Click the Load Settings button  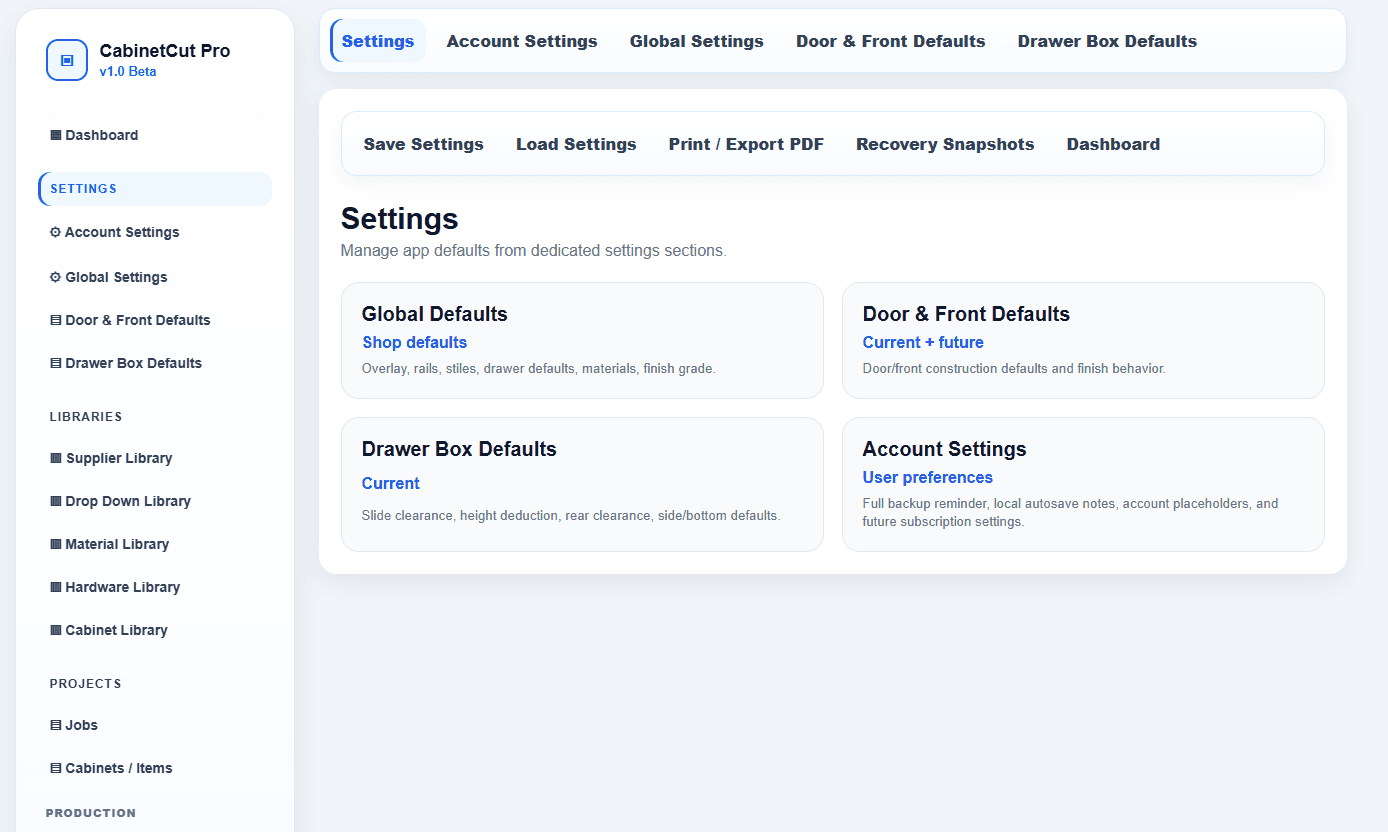[576, 144]
